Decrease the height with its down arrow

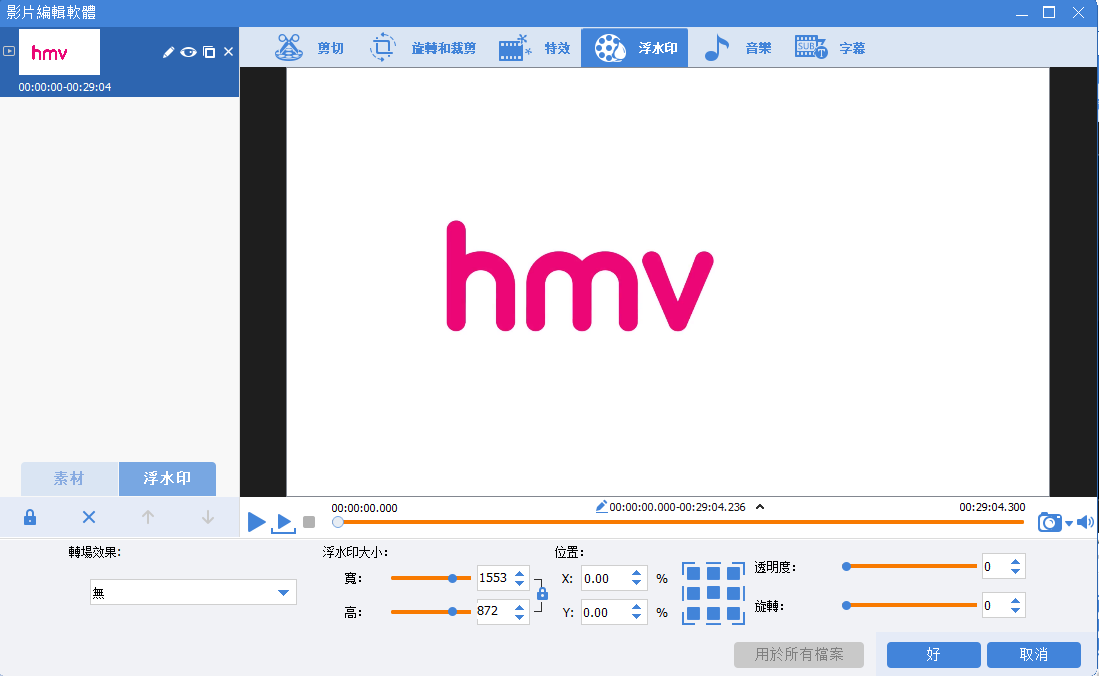[x=519, y=617]
